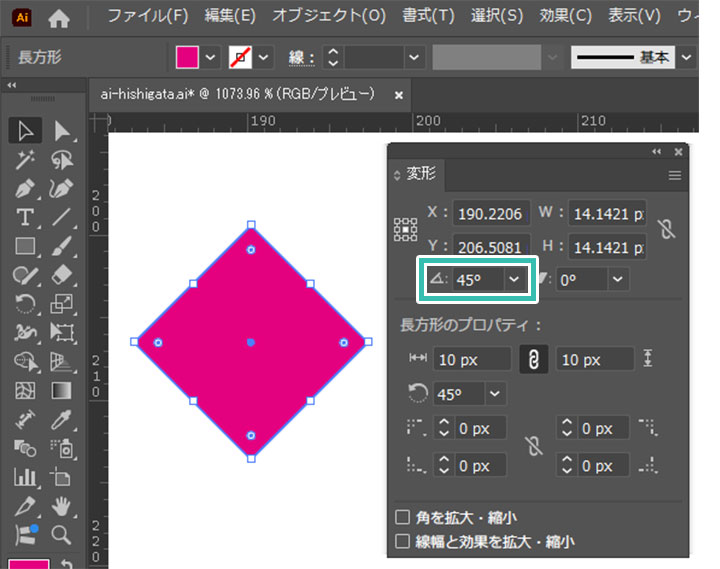Open the オブジェクト(O) menu

[x=328, y=17]
